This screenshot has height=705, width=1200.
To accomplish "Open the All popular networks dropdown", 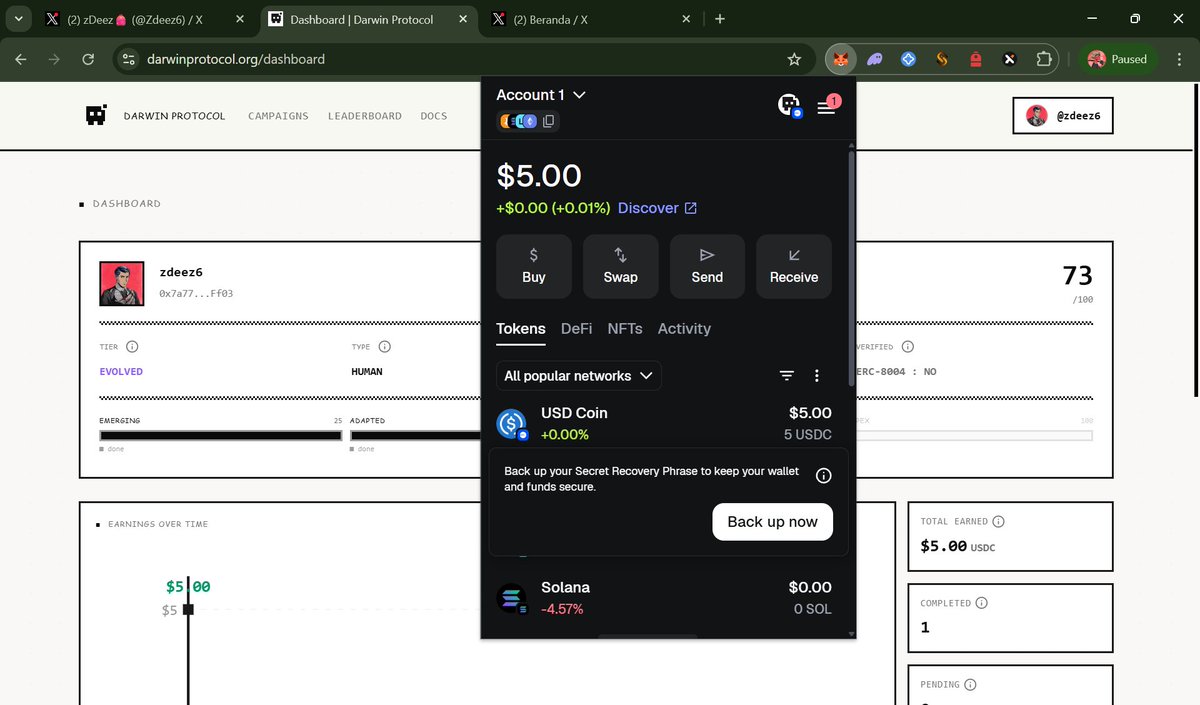I will [578, 376].
